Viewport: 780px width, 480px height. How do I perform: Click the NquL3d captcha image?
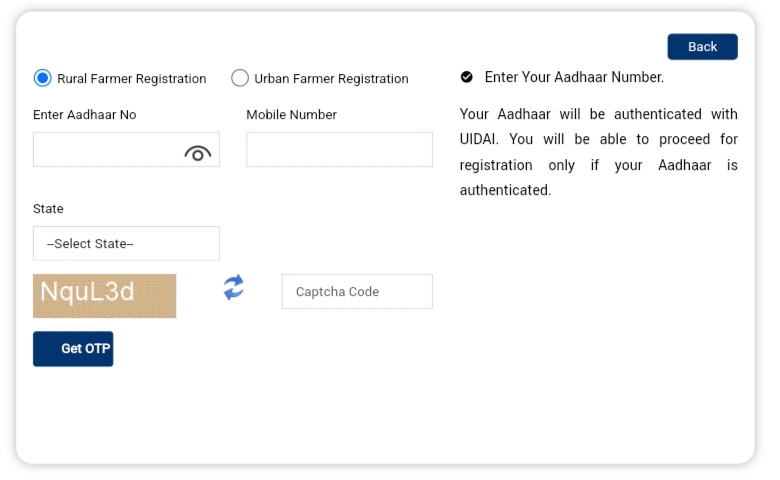tap(104, 295)
